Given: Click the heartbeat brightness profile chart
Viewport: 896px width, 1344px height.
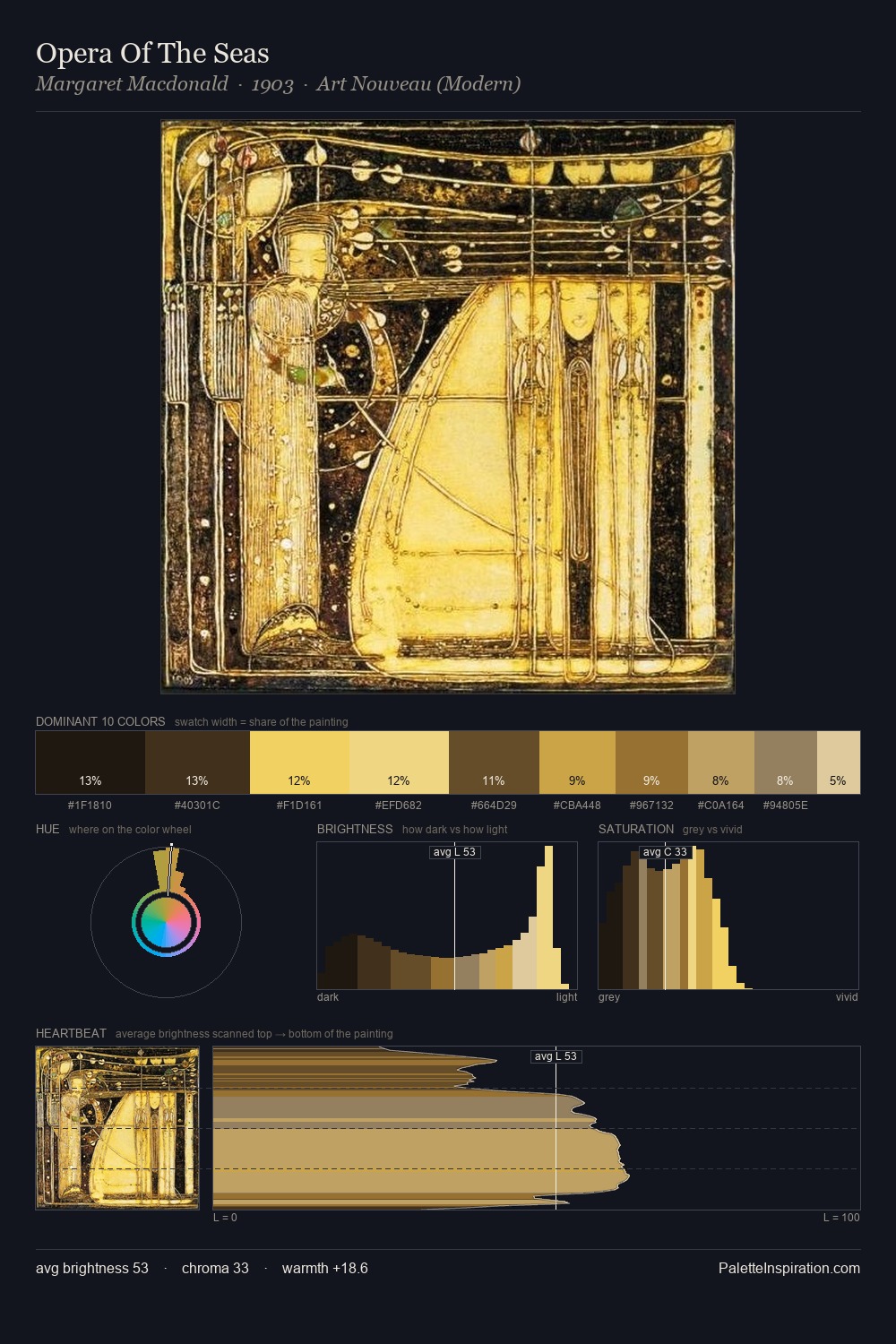Looking at the screenshot, I should pyautogui.click(x=537, y=1128).
